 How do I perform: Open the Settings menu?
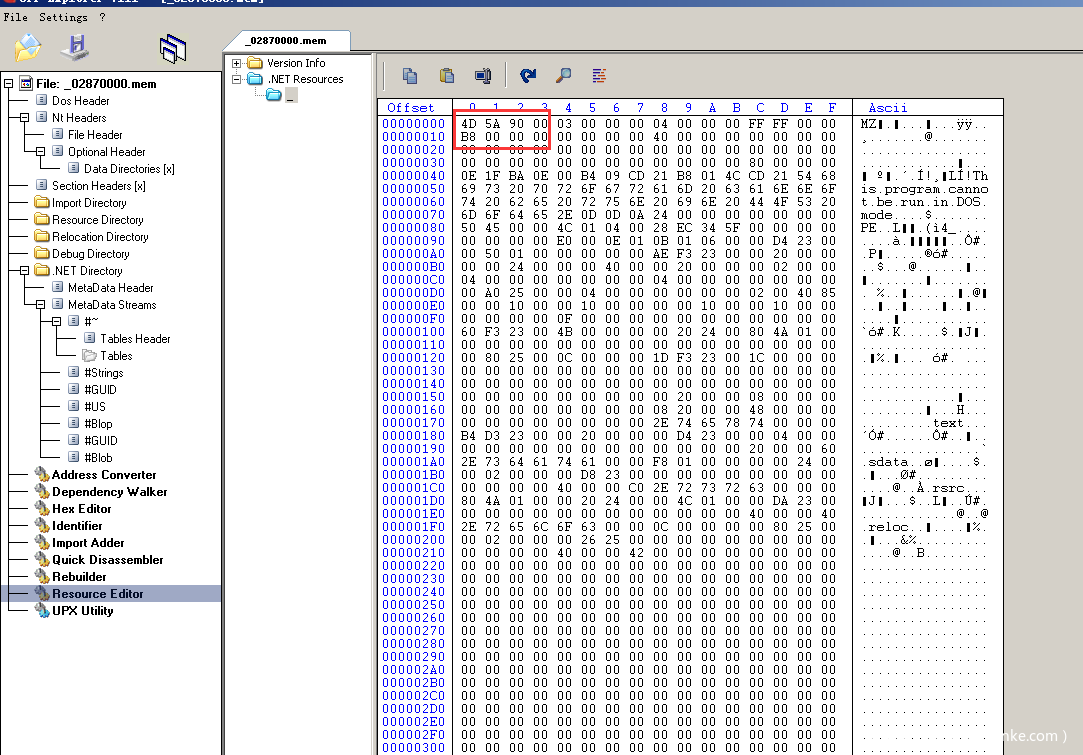(62, 17)
